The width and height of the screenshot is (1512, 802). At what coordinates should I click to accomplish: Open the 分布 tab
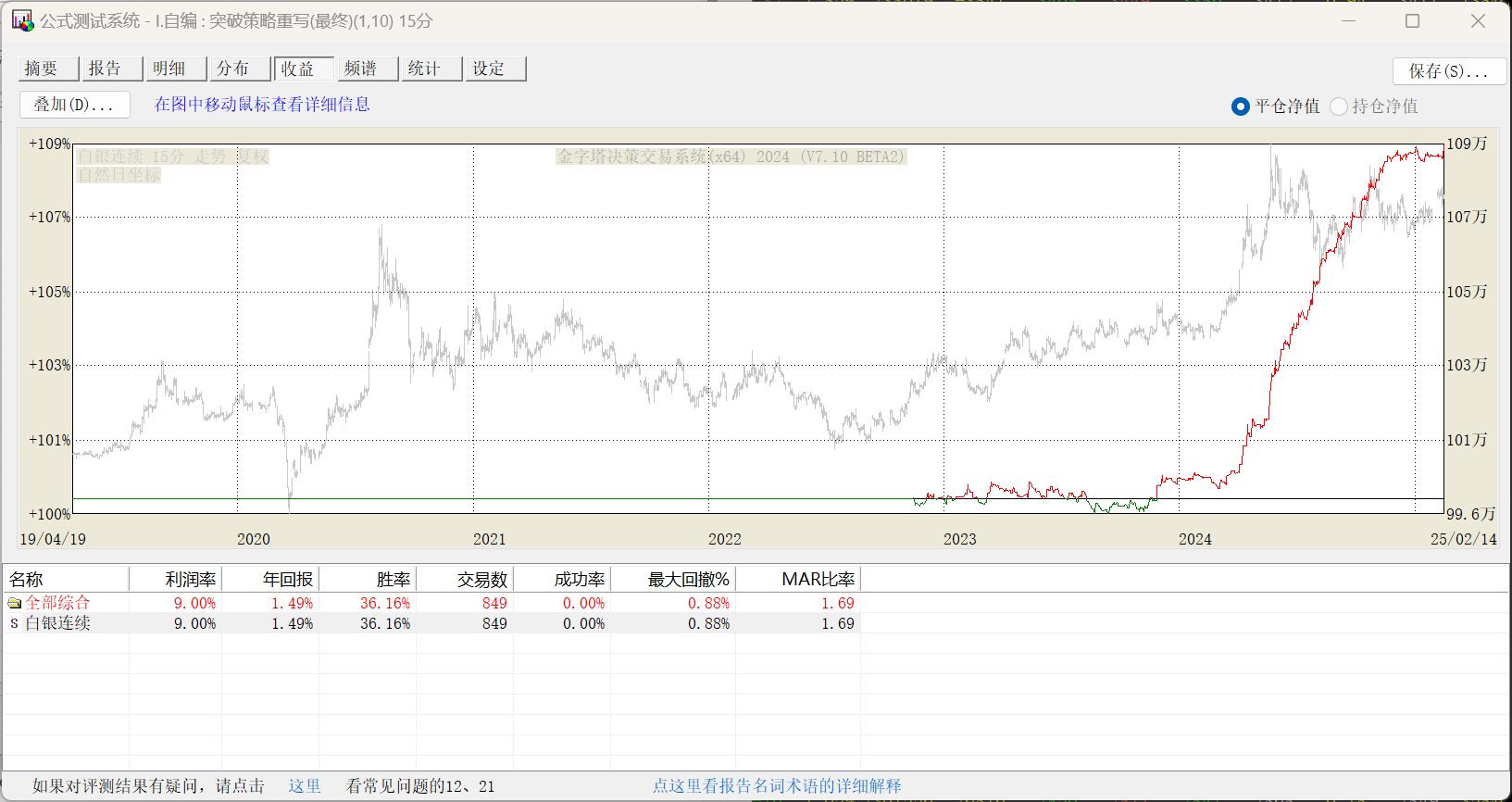pyautogui.click(x=241, y=69)
